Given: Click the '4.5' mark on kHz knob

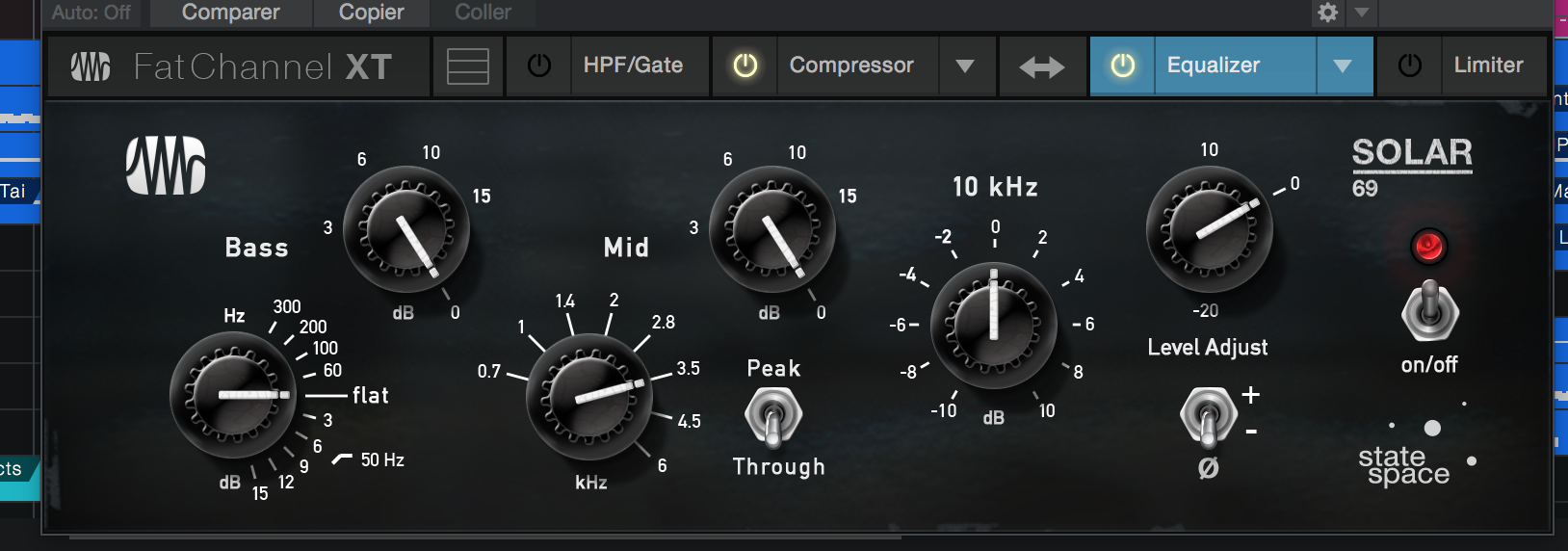Looking at the screenshot, I should [x=690, y=421].
